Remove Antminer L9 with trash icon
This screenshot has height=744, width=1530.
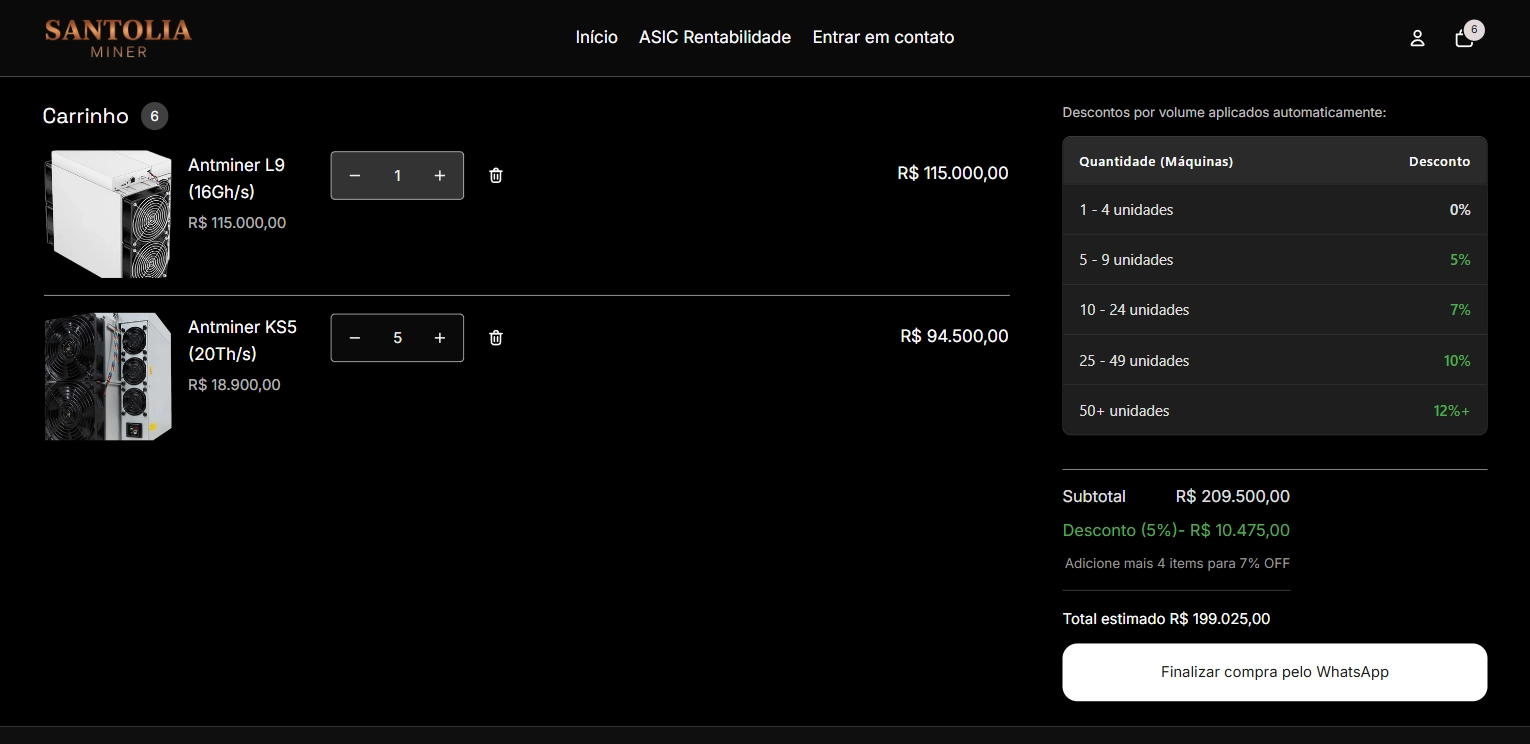tap(496, 175)
